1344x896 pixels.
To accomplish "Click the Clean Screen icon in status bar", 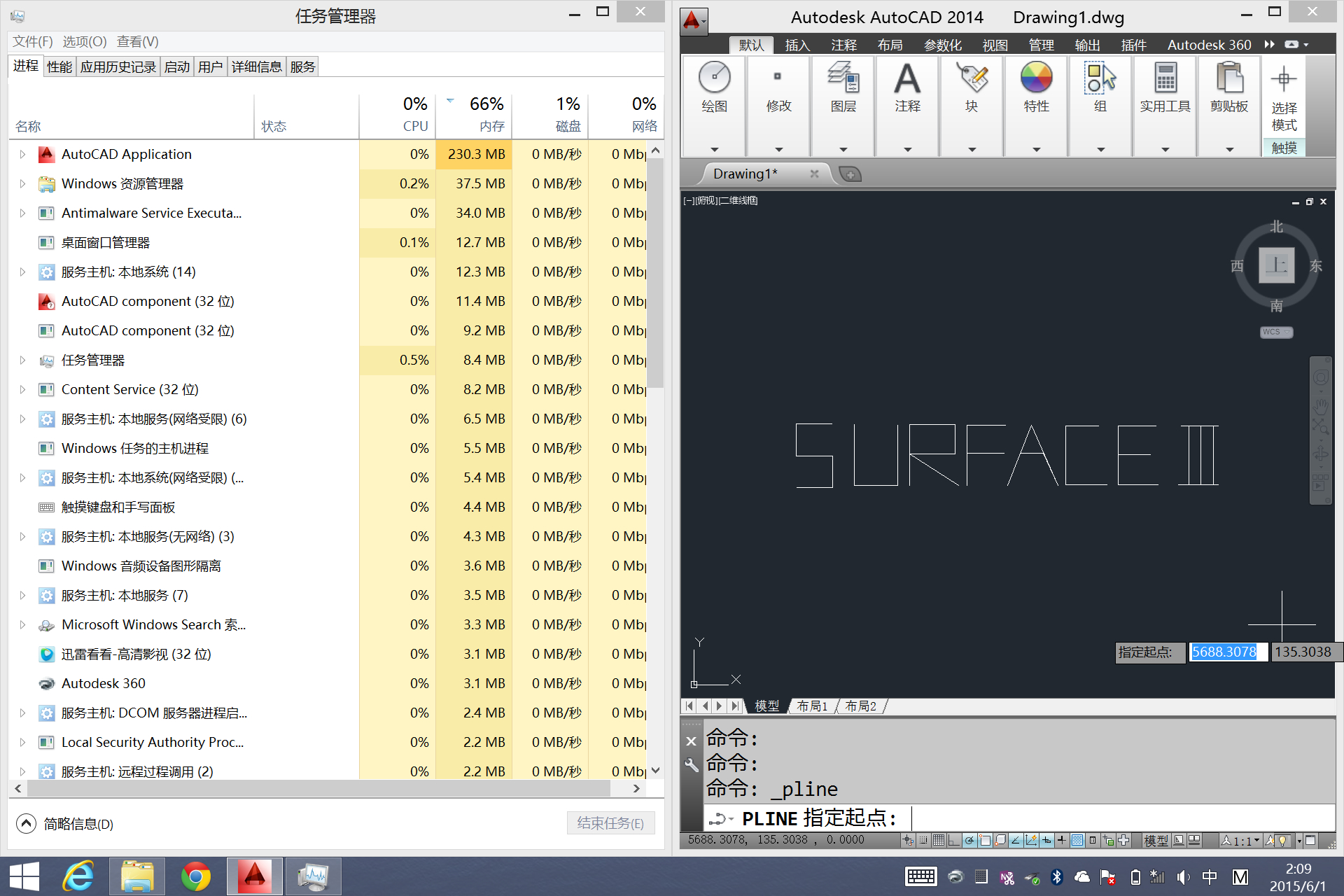I will coord(1311,841).
